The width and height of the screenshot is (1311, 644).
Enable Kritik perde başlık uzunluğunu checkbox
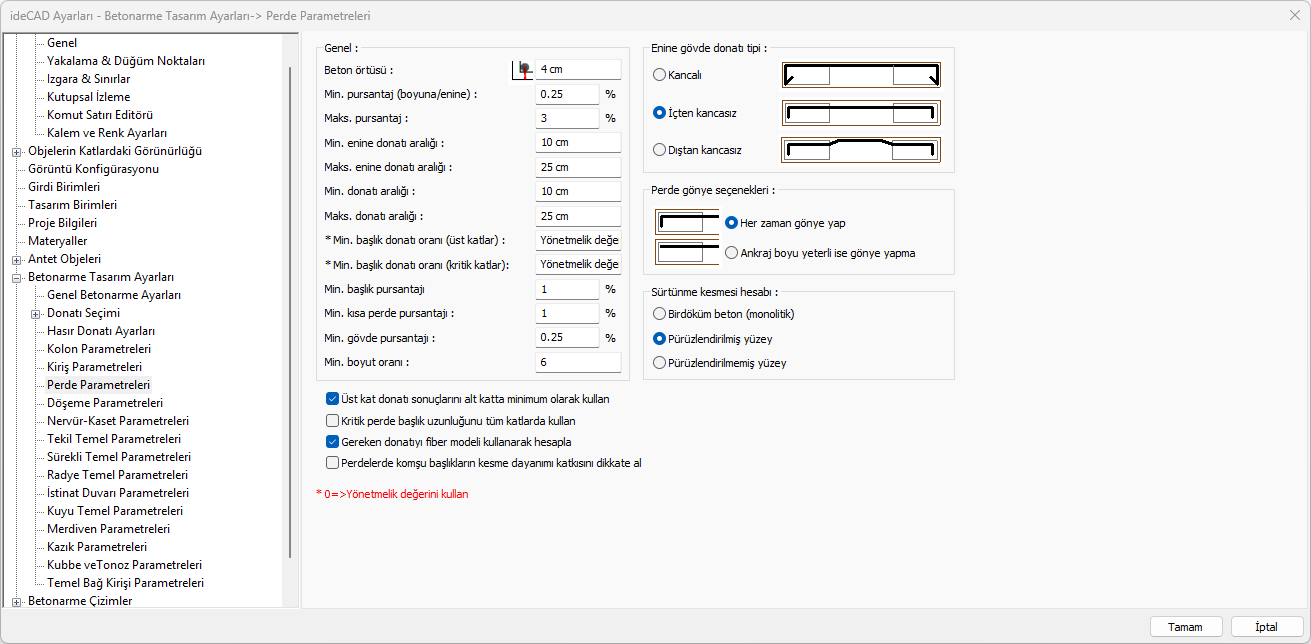click(x=333, y=421)
